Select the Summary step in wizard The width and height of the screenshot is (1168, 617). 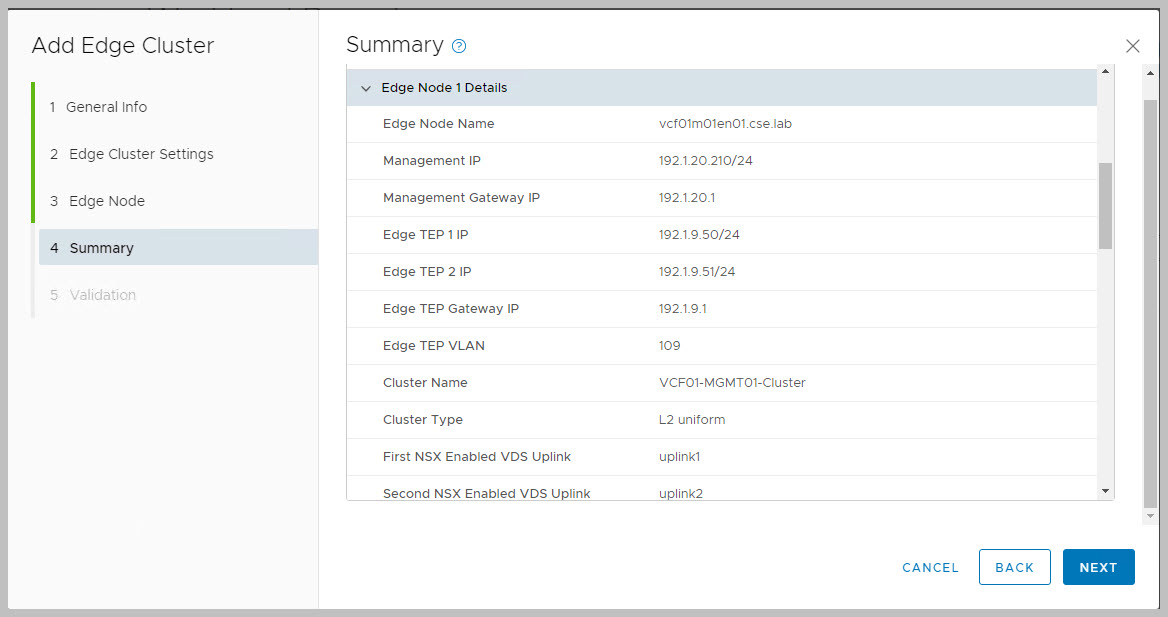pos(101,248)
